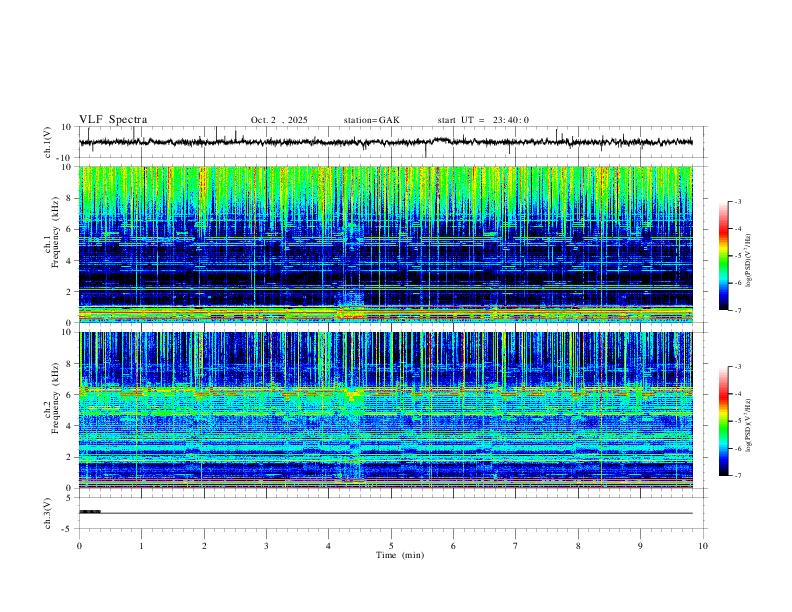Click the upper colorbar tick "-5"
The height and width of the screenshot is (612, 792).
(x=737, y=256)
